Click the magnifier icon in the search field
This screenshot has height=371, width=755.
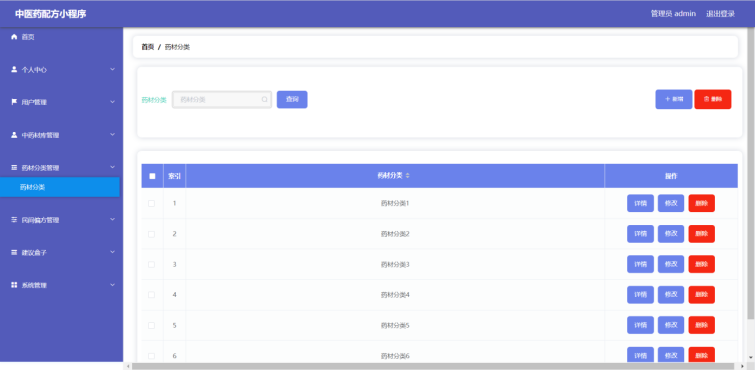point(264,100)
